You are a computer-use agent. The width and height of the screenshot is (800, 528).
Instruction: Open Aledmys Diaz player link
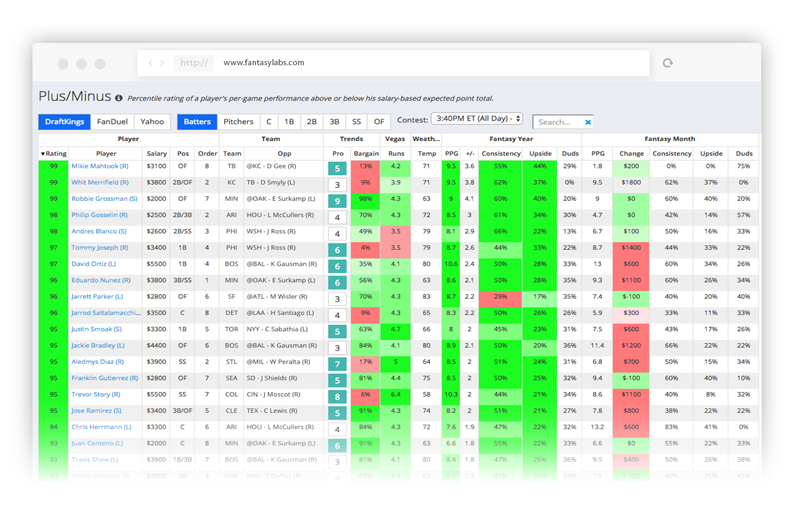[x=97, y=362]
